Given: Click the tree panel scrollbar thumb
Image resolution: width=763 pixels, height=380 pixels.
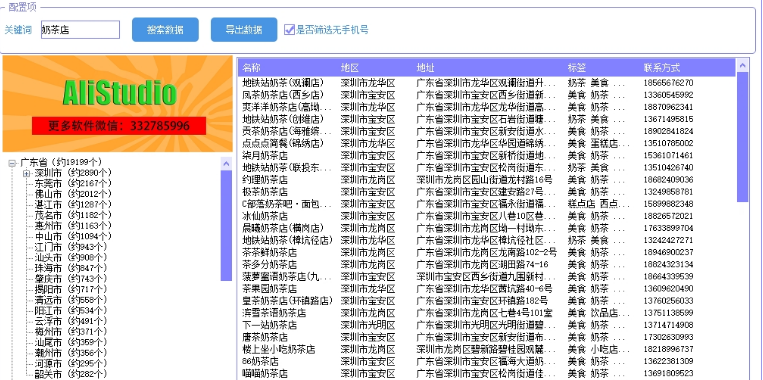Looking at the screenshot, I should [226, 225].
